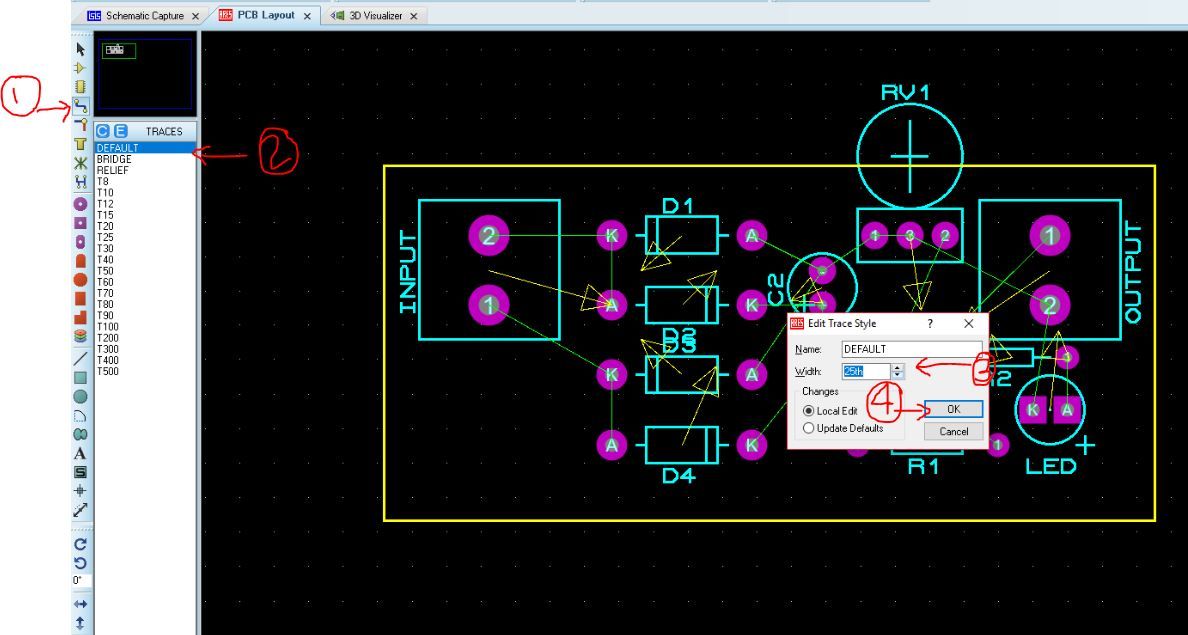The image size is (1188, 635).
Task: Click the Width field showing 25th
Action: click(x=866, y=371)
